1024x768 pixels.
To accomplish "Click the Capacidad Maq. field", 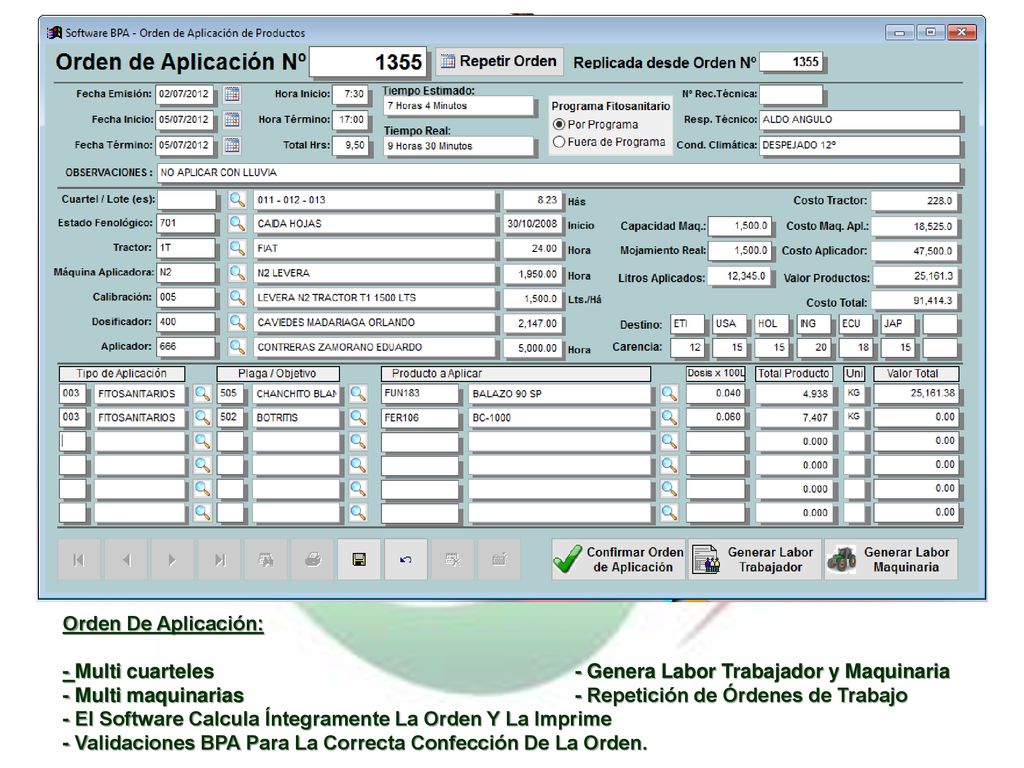I will [739, 226].
